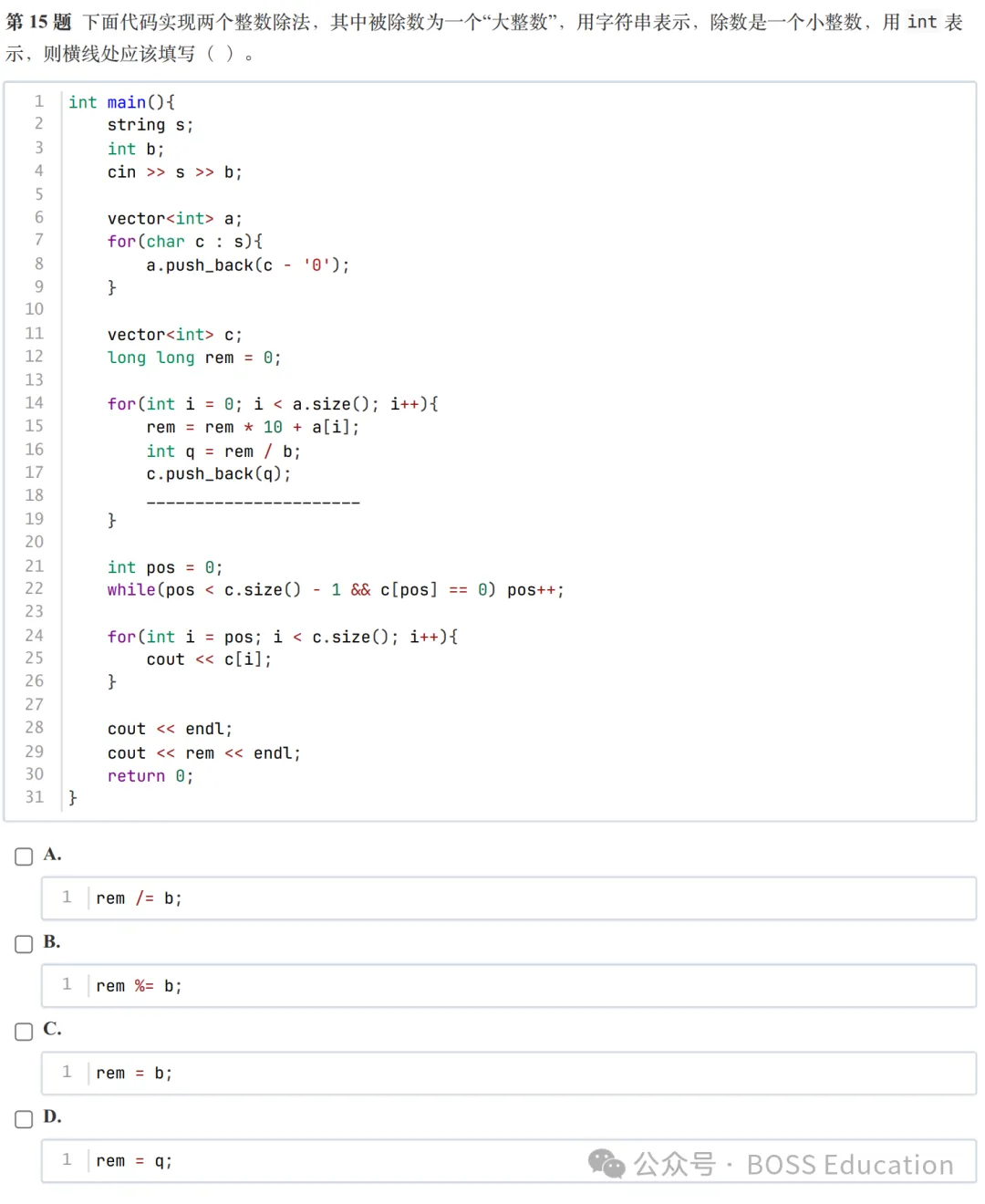The width and height of the screenshot is (985, 1204).
Task: Click option label 'A.'
Action: tap(52, 855)
